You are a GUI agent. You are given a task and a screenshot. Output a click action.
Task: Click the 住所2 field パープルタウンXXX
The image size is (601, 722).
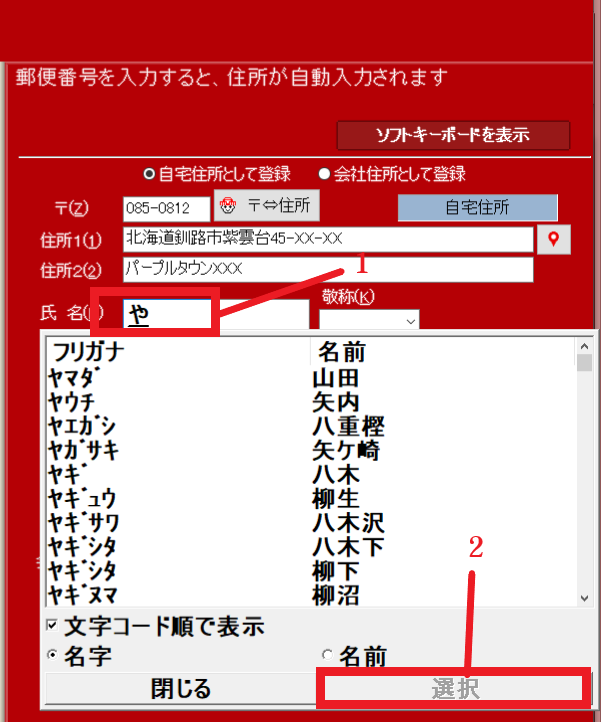pos(328,269)
